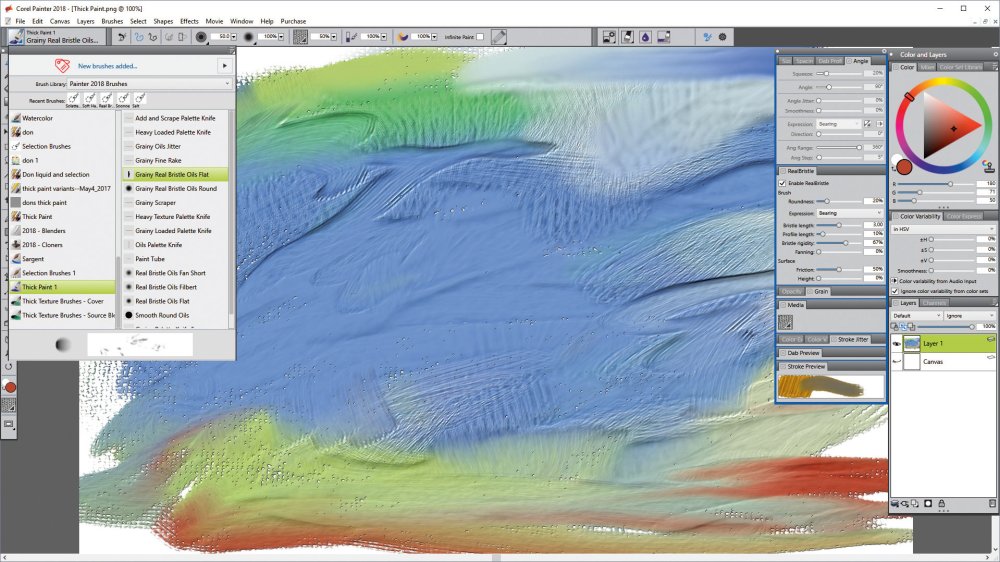Click the paper texture swatch in the Media panel
1000x562 pixels.
pyautogui.click(x=786, y=322)
